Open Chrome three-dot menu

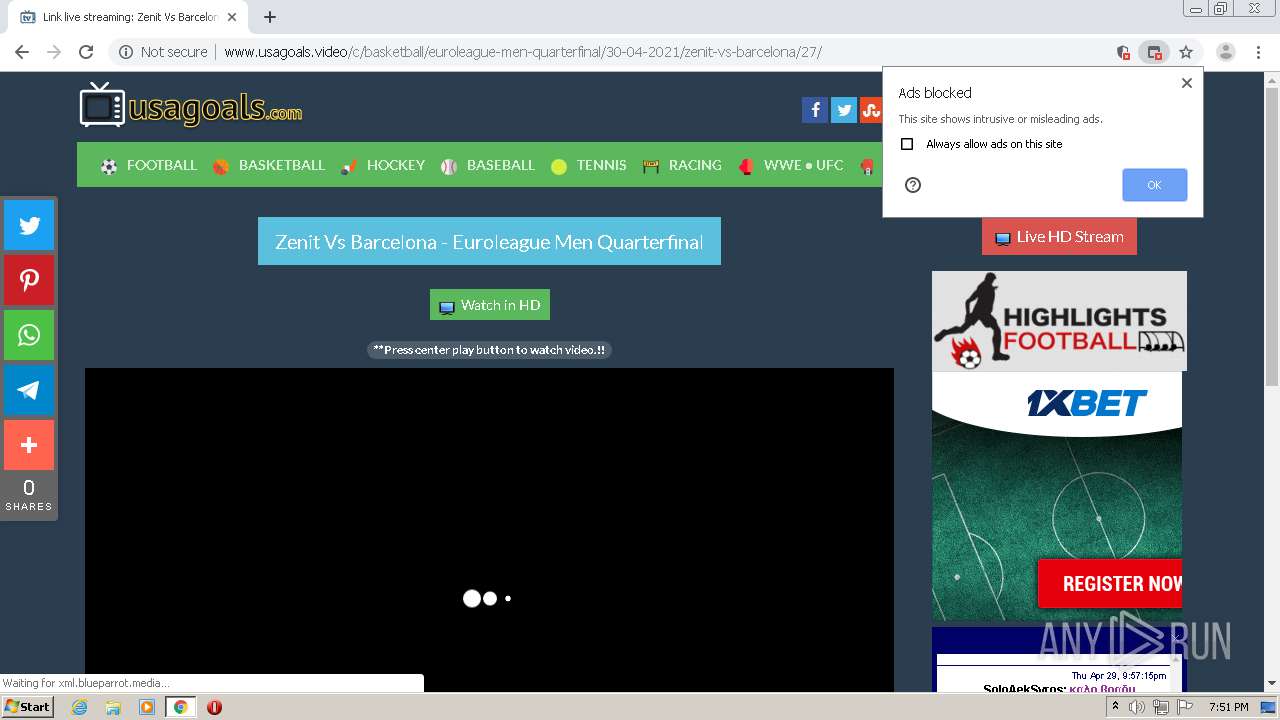[1258, 52]
